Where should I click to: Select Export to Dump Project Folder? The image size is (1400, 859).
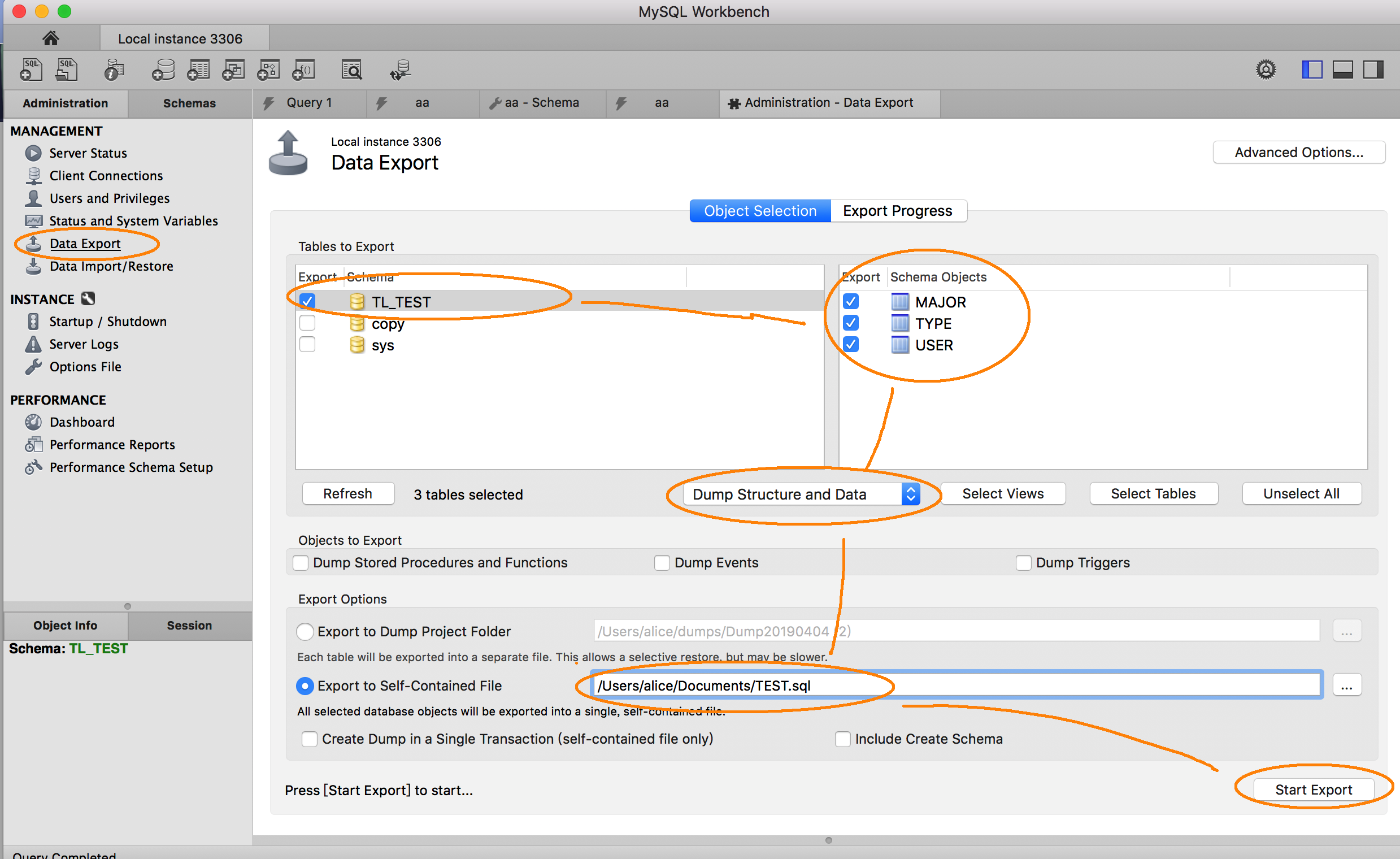click(x=305, y=631)
